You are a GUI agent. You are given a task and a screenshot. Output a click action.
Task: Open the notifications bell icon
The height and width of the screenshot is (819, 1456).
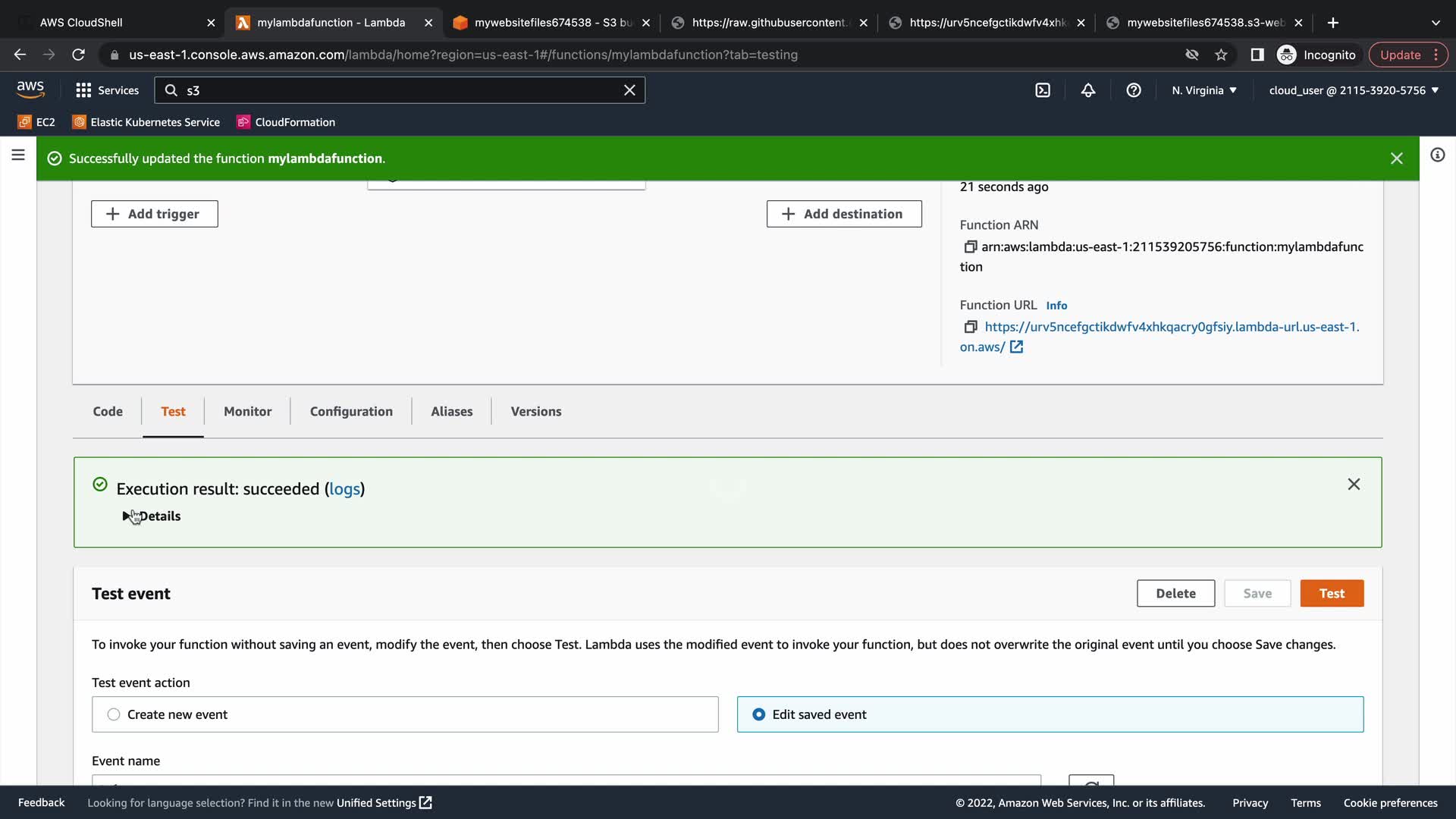pyautogui.click(x=1088, y=90)
